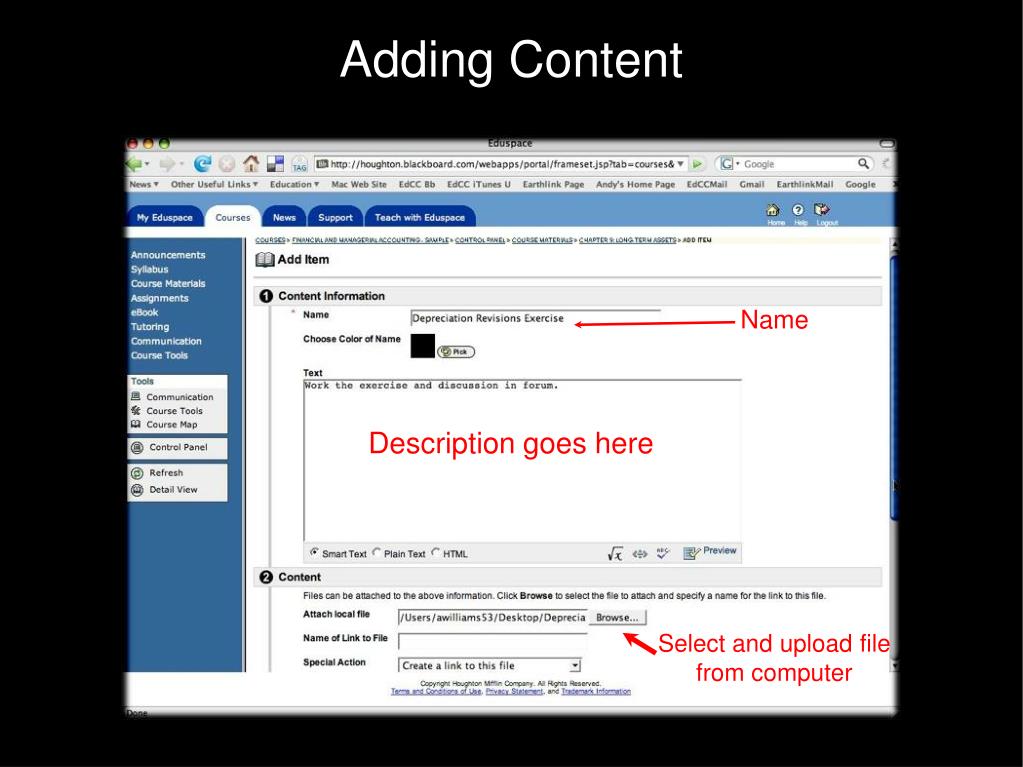Click the Name input field
This screenshot has height=767, width=1023.
pyautogui.click(x=535, y=318)
